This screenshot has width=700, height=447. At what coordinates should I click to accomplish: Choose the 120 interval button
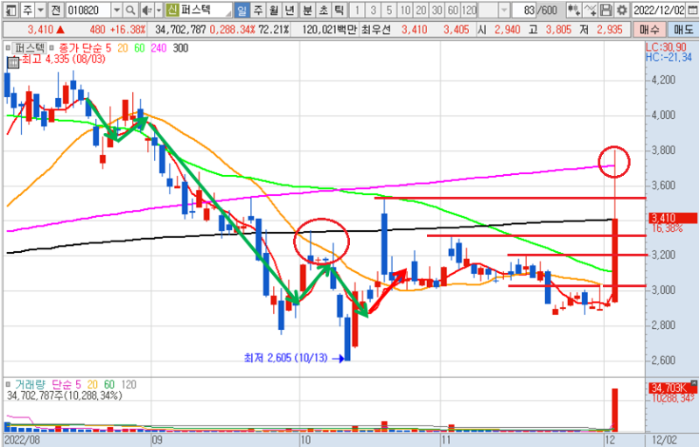point(469,10)
